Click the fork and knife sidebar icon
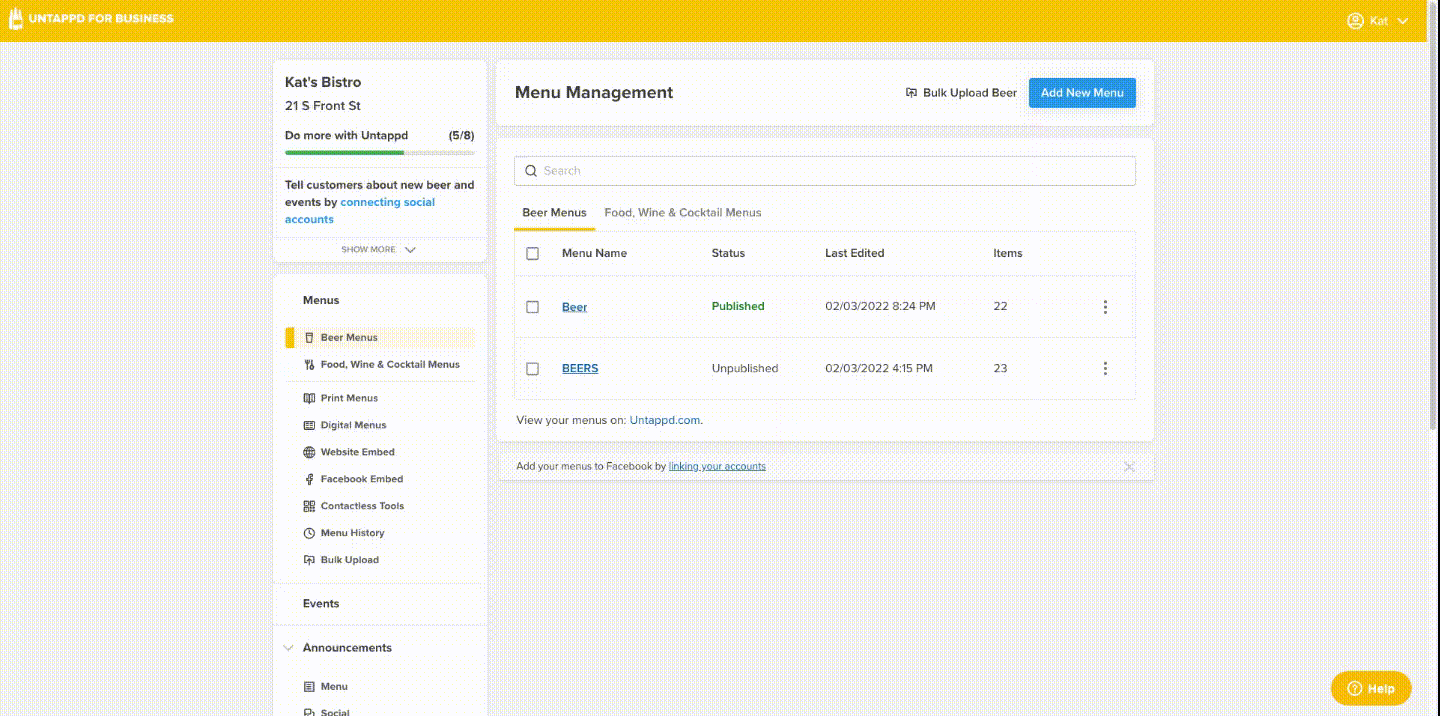Viewport: 1440px width, 716px height. pos(310,365)
